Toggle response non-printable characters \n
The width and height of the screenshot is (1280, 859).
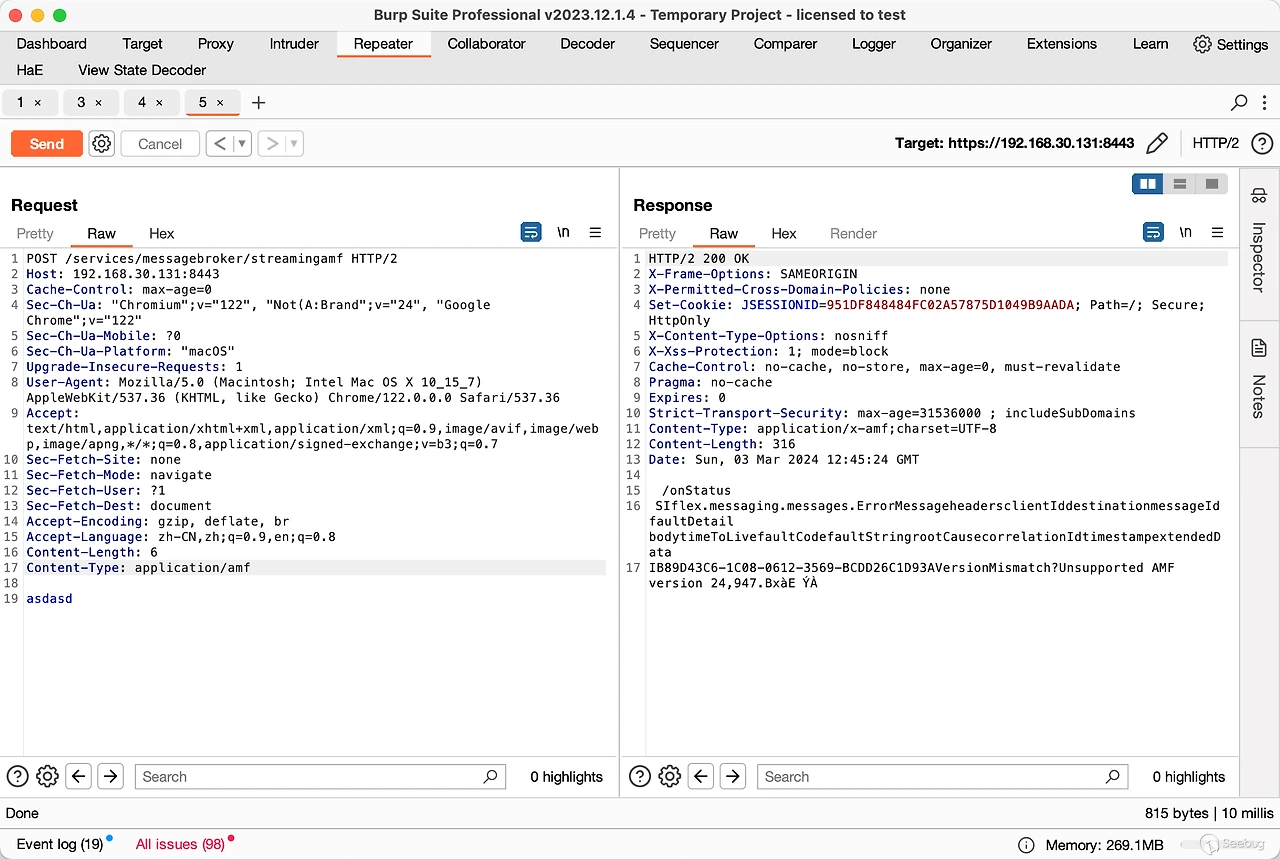coord(1185,232)
